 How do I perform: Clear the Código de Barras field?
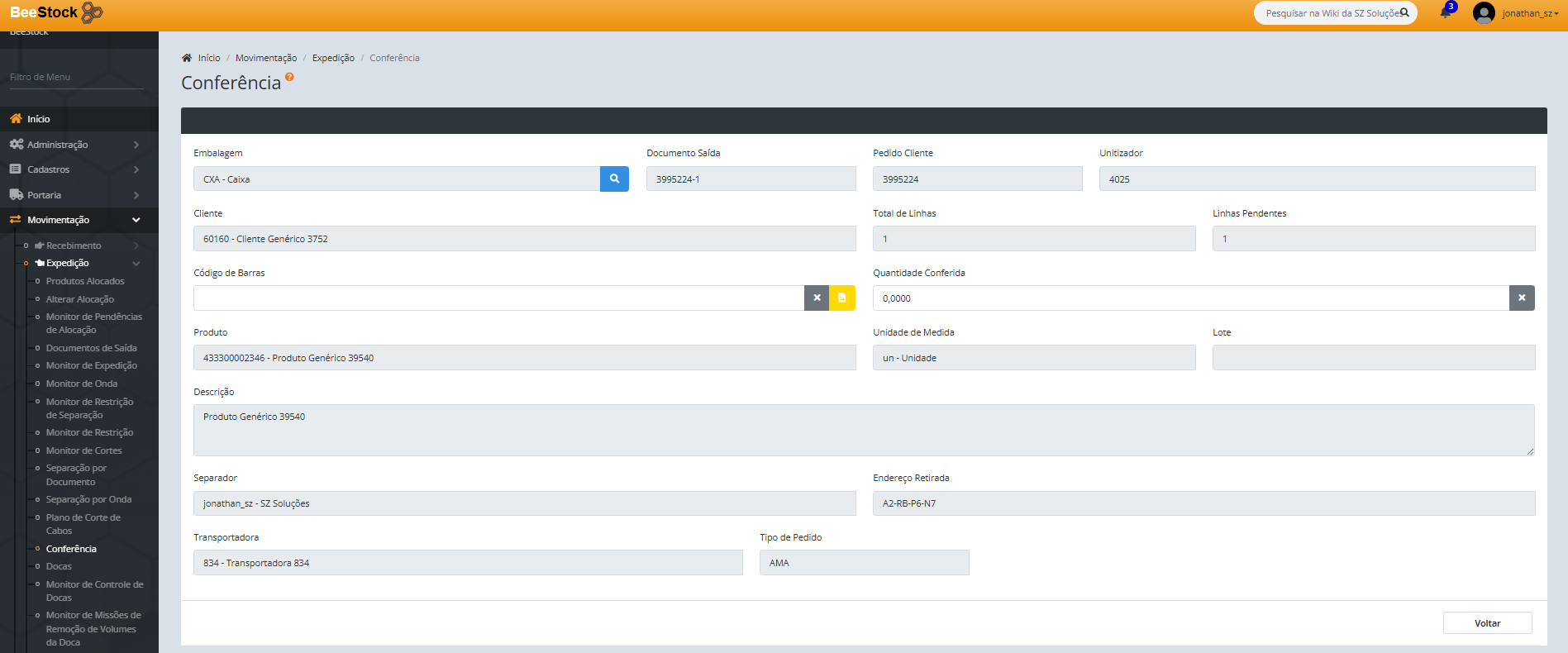pyautogui.click(x=817, y=298)
